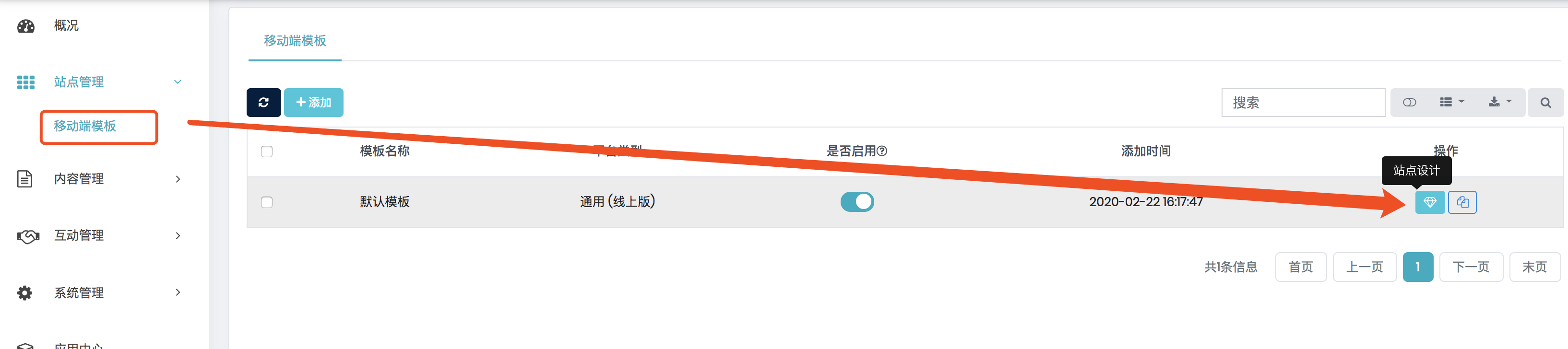This screenshot has height=349, width=1568.
Task: Click the 添加 button
Action: tap(313, 102)
